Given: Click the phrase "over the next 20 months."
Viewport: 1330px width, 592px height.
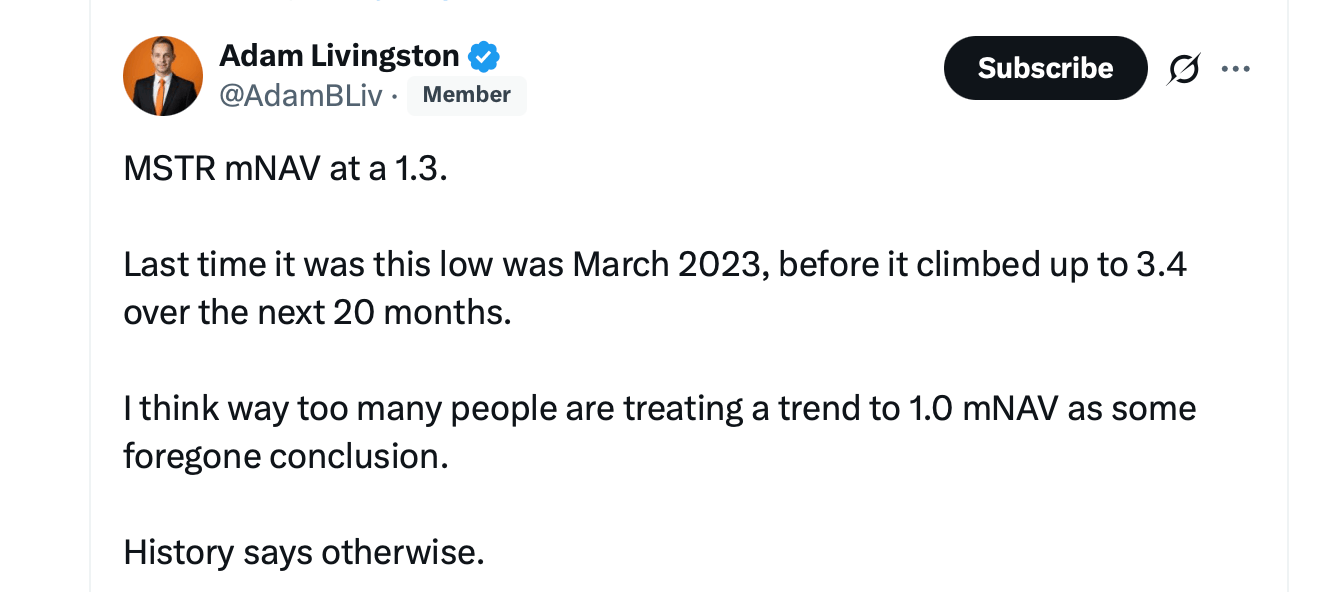Looking at the screenshot, I should (317, 312).
